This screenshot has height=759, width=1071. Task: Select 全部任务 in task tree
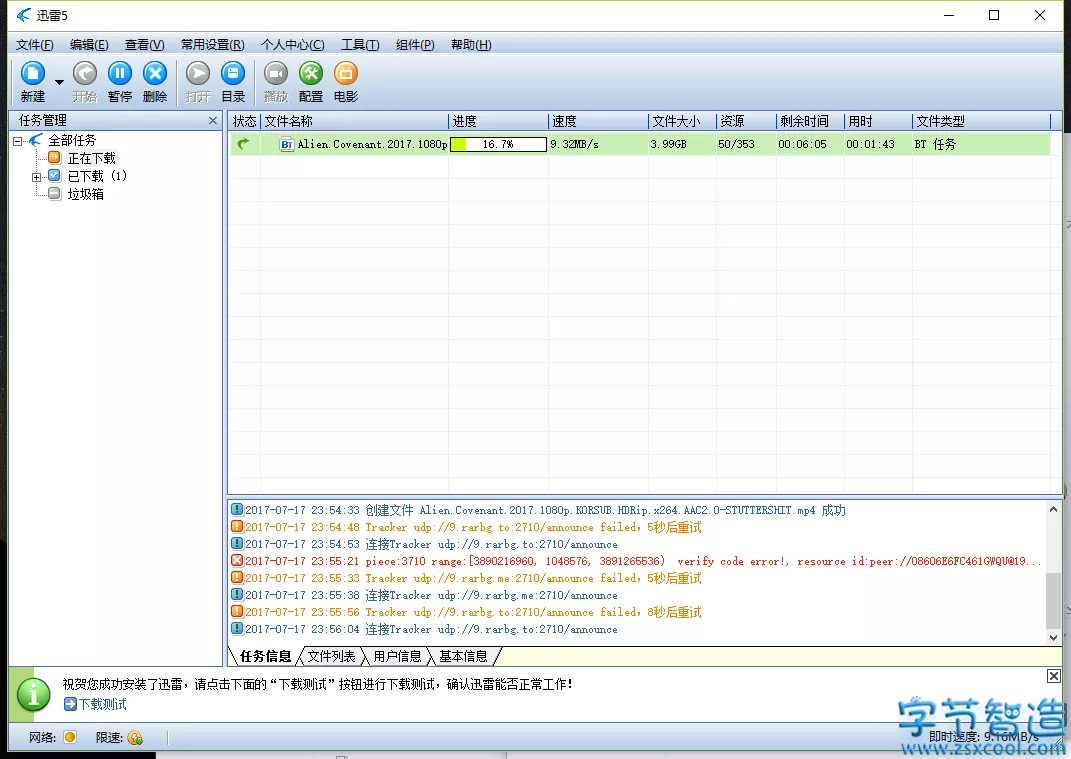coord(72,141)
